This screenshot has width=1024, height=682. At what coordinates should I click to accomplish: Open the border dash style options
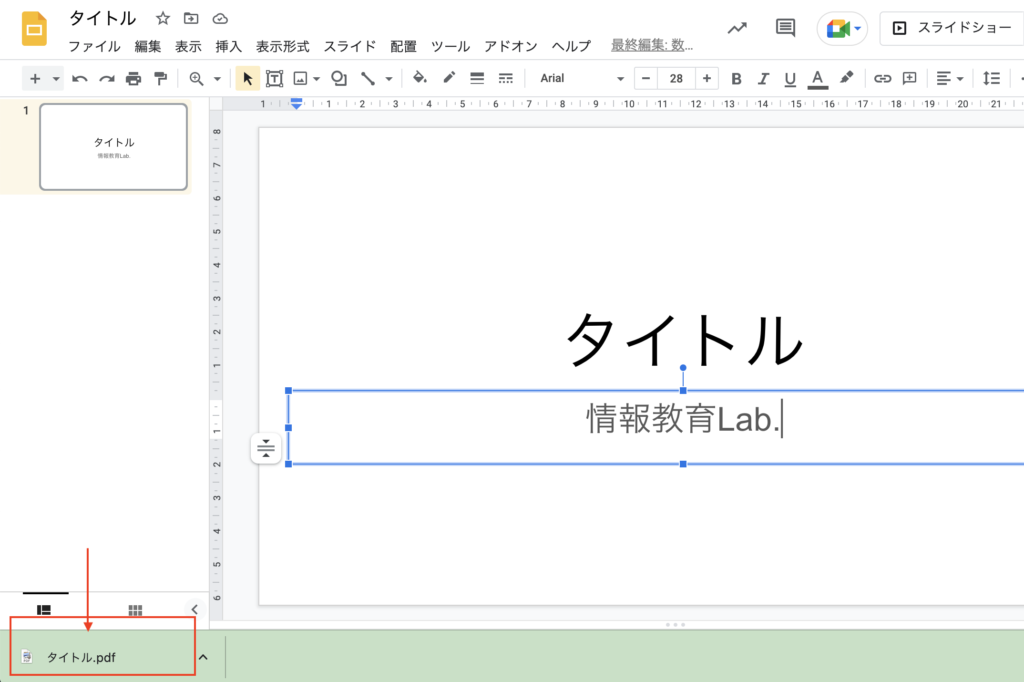pos(505,79)
